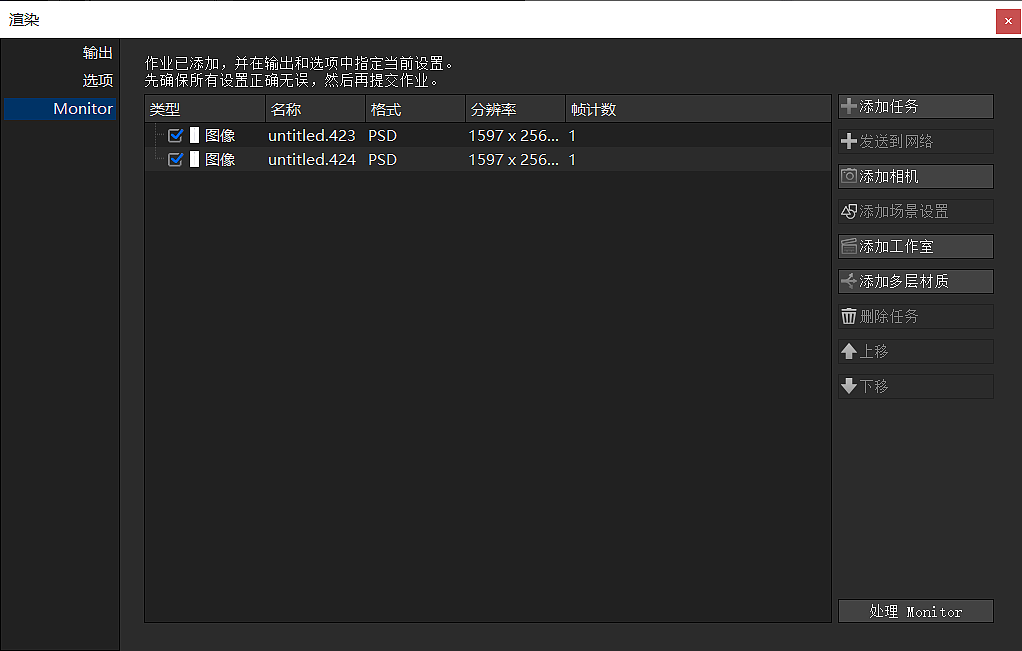The image size is (1022, 651).
Task: Click the Frame Count (帧计数) column header
Action: [698, 109]
